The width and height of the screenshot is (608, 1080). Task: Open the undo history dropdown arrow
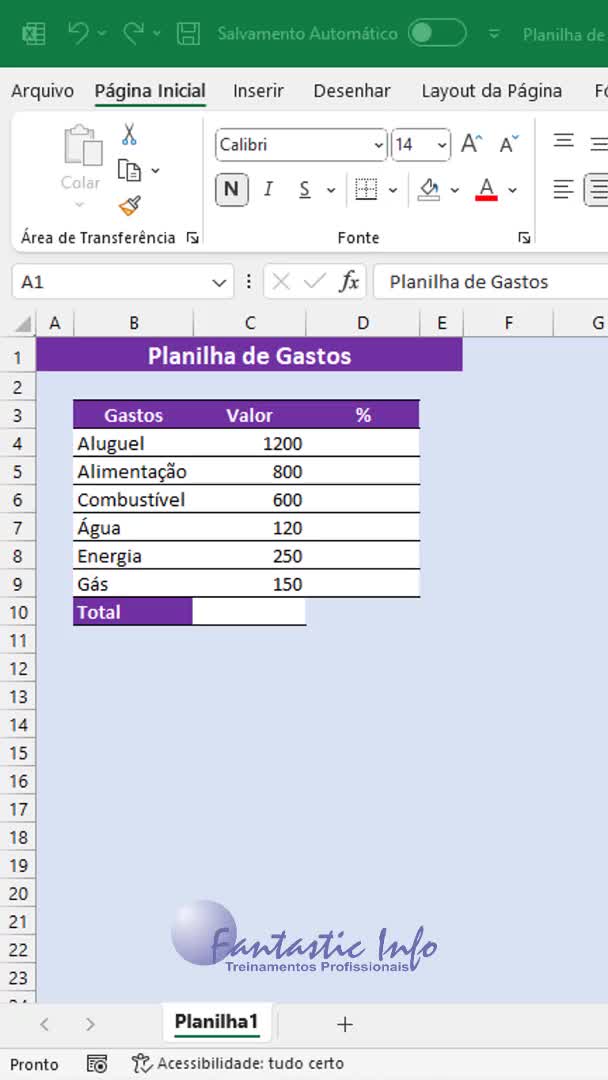click(103, 33)
